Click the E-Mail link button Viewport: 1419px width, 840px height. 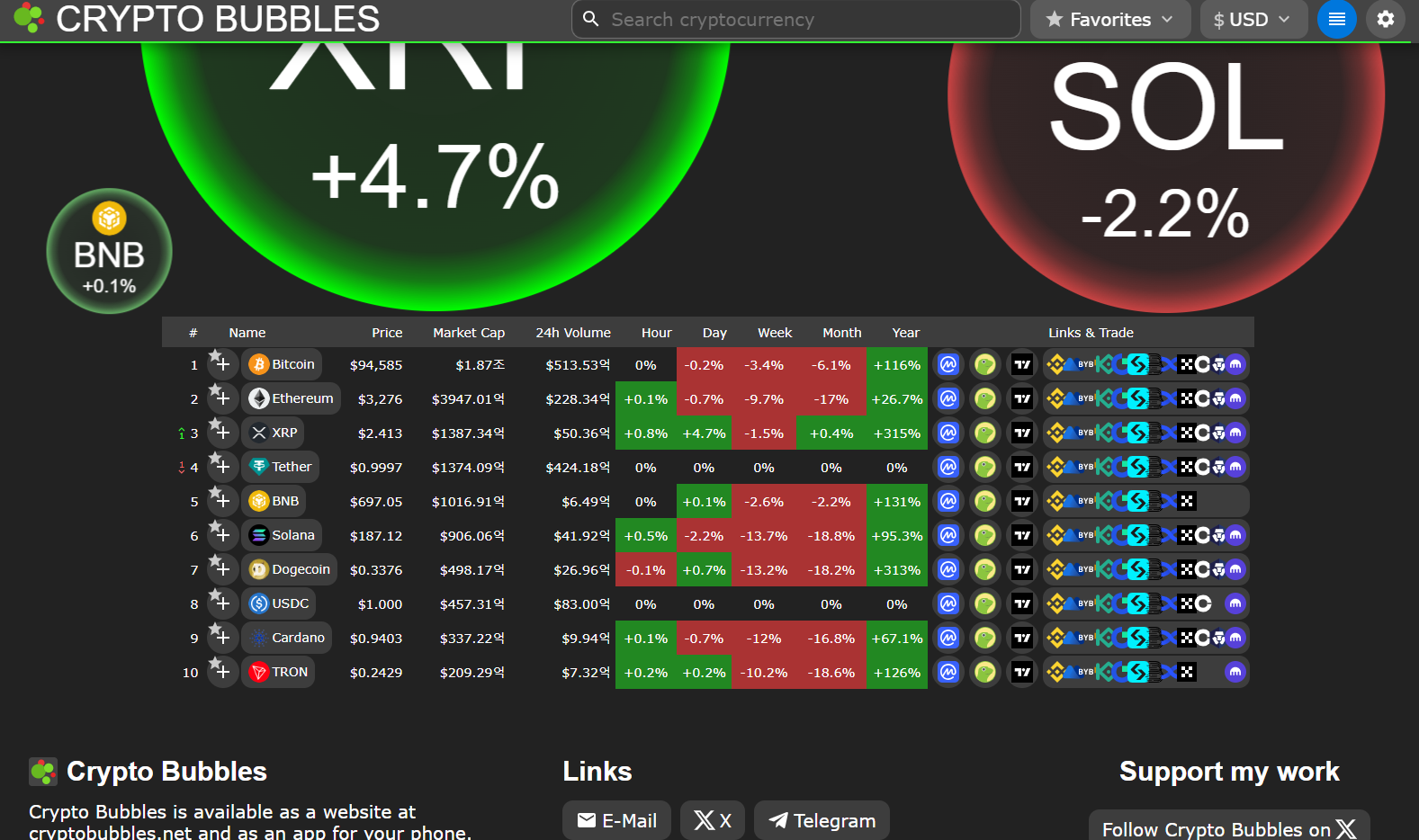tap(616, 820)
